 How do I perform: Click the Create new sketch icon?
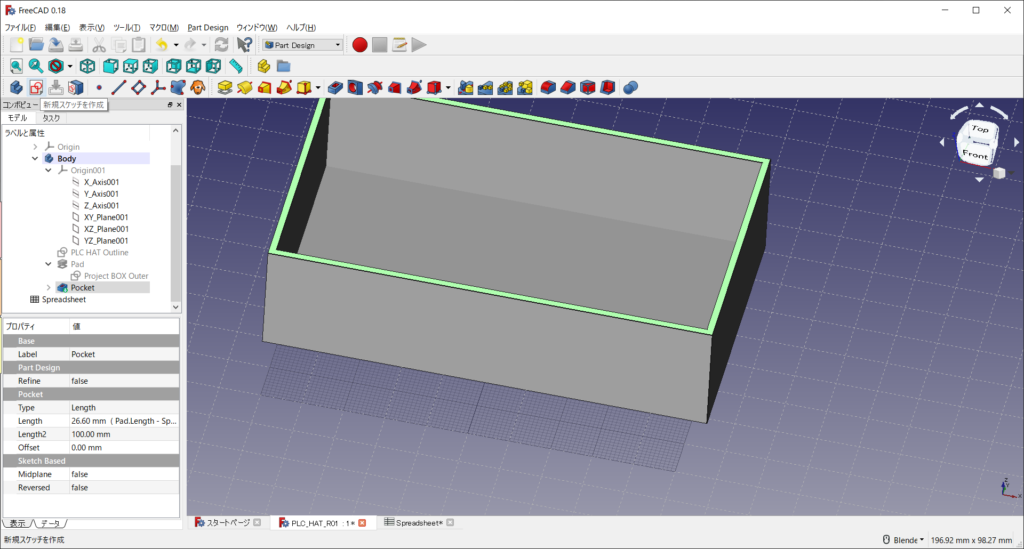[35, 88]
